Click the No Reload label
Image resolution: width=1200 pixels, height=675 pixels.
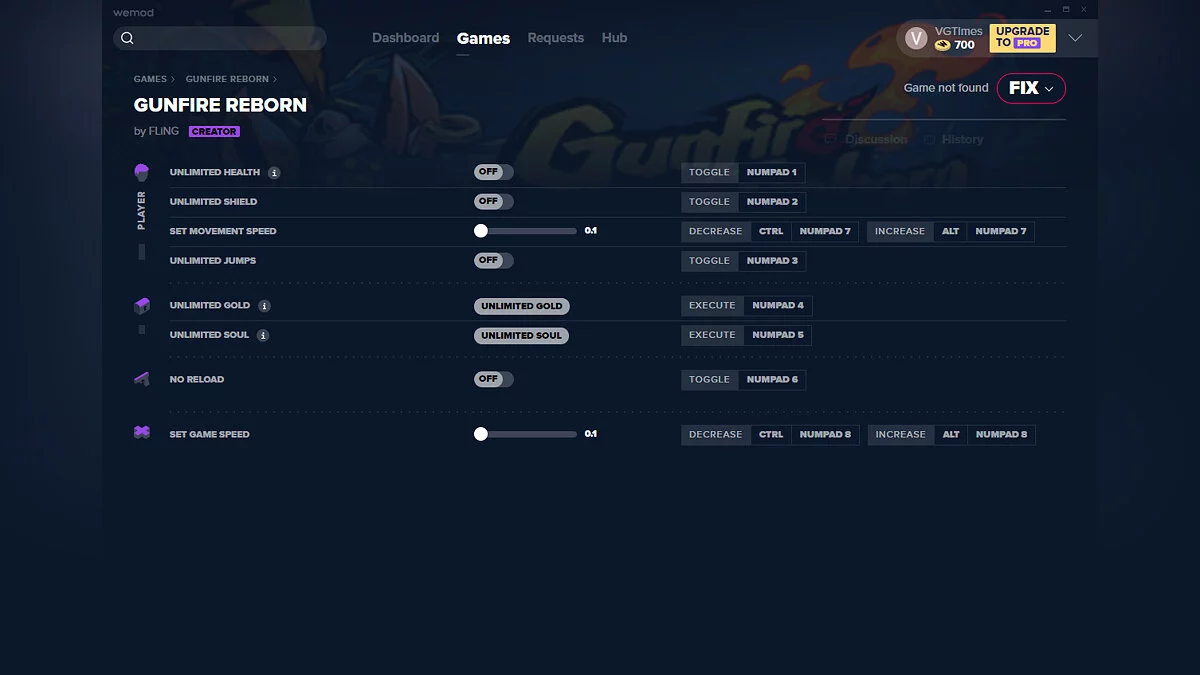pyautogui.click(x=197, y=379)
